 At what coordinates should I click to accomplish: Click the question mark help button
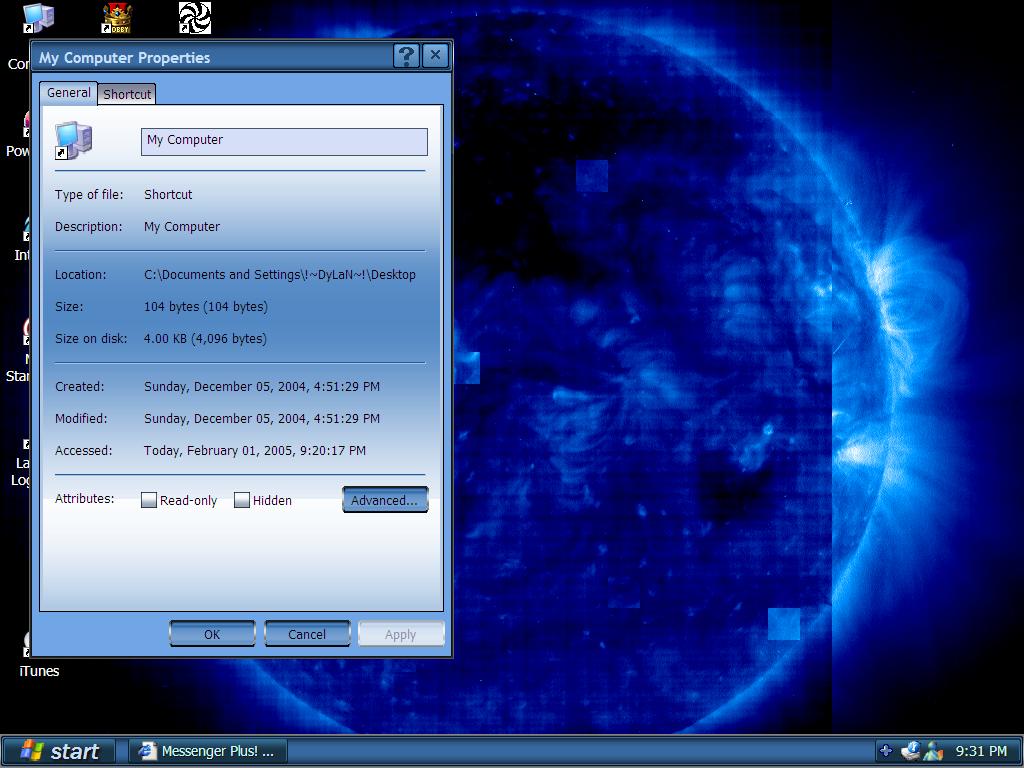point(405,56)
